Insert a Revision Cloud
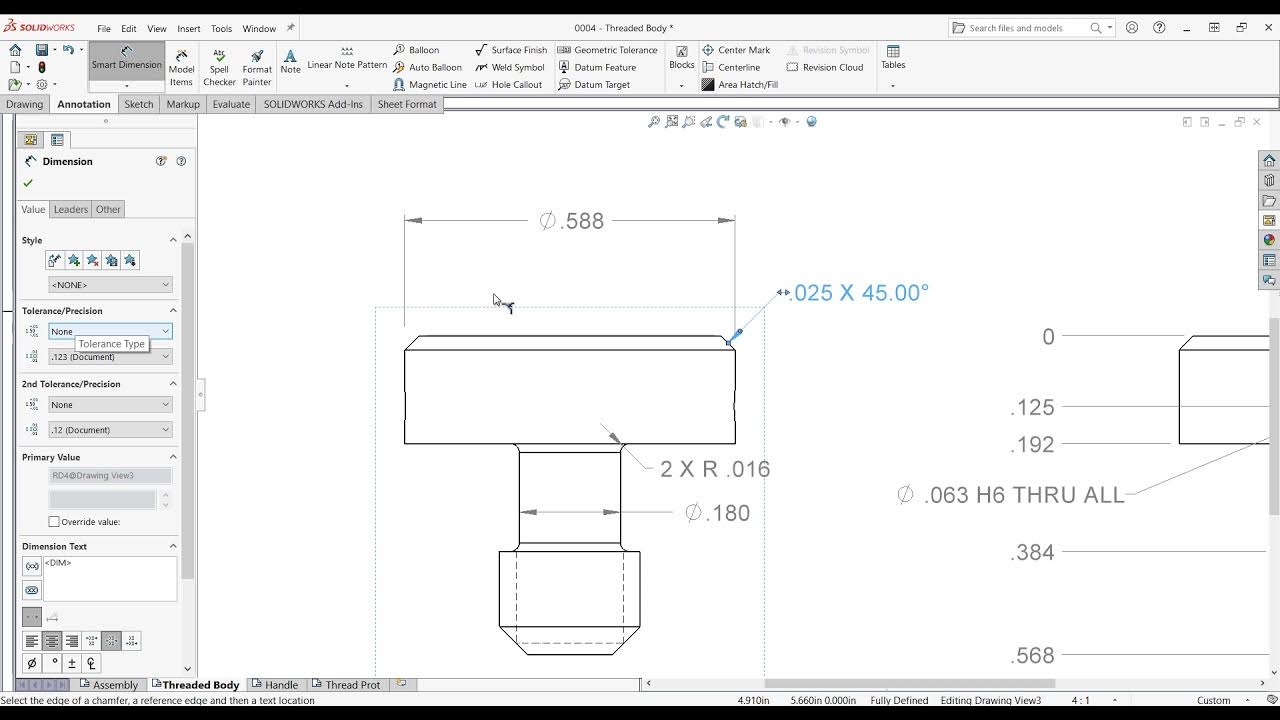The height and width of the screenshot is (720, 1280). (824, 67)
